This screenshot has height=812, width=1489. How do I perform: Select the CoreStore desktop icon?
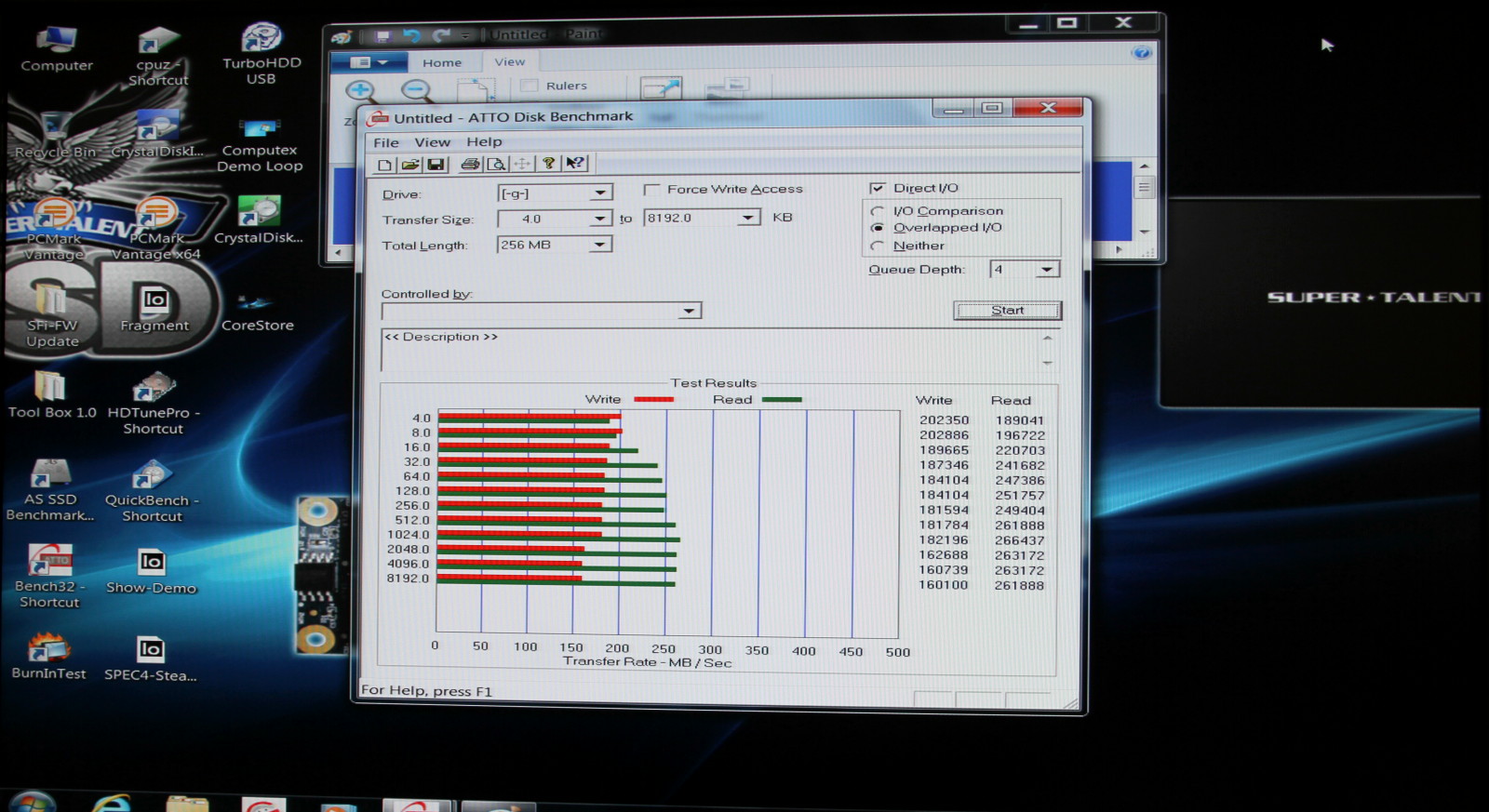pos(257,313)
